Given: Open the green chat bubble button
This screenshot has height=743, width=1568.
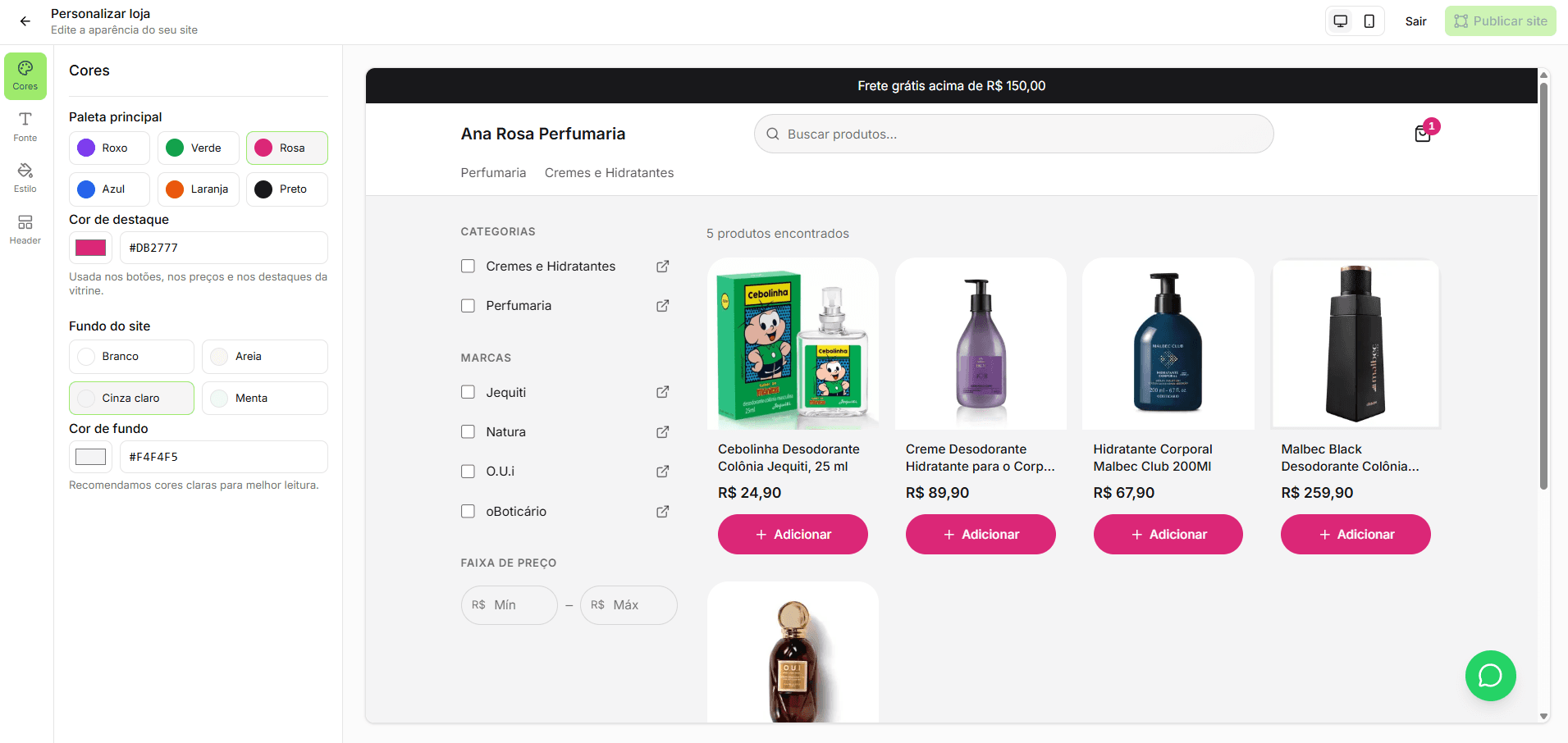Looking at the screenshot, I should [1491, 676].
